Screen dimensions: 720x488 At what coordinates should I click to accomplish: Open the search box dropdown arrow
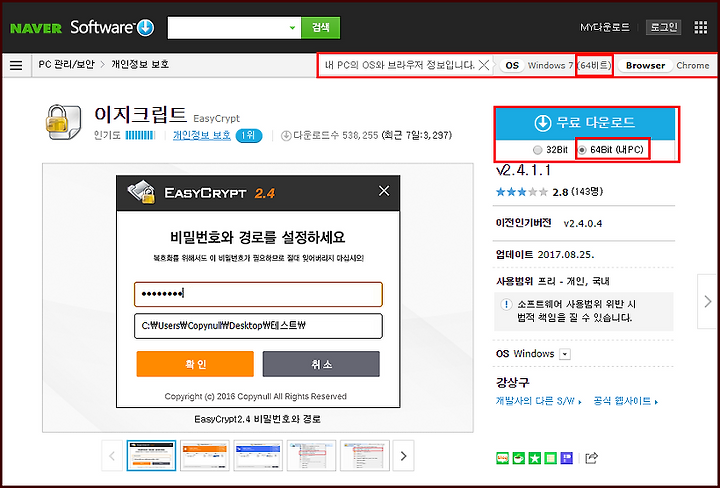click(x=292, y=28)
